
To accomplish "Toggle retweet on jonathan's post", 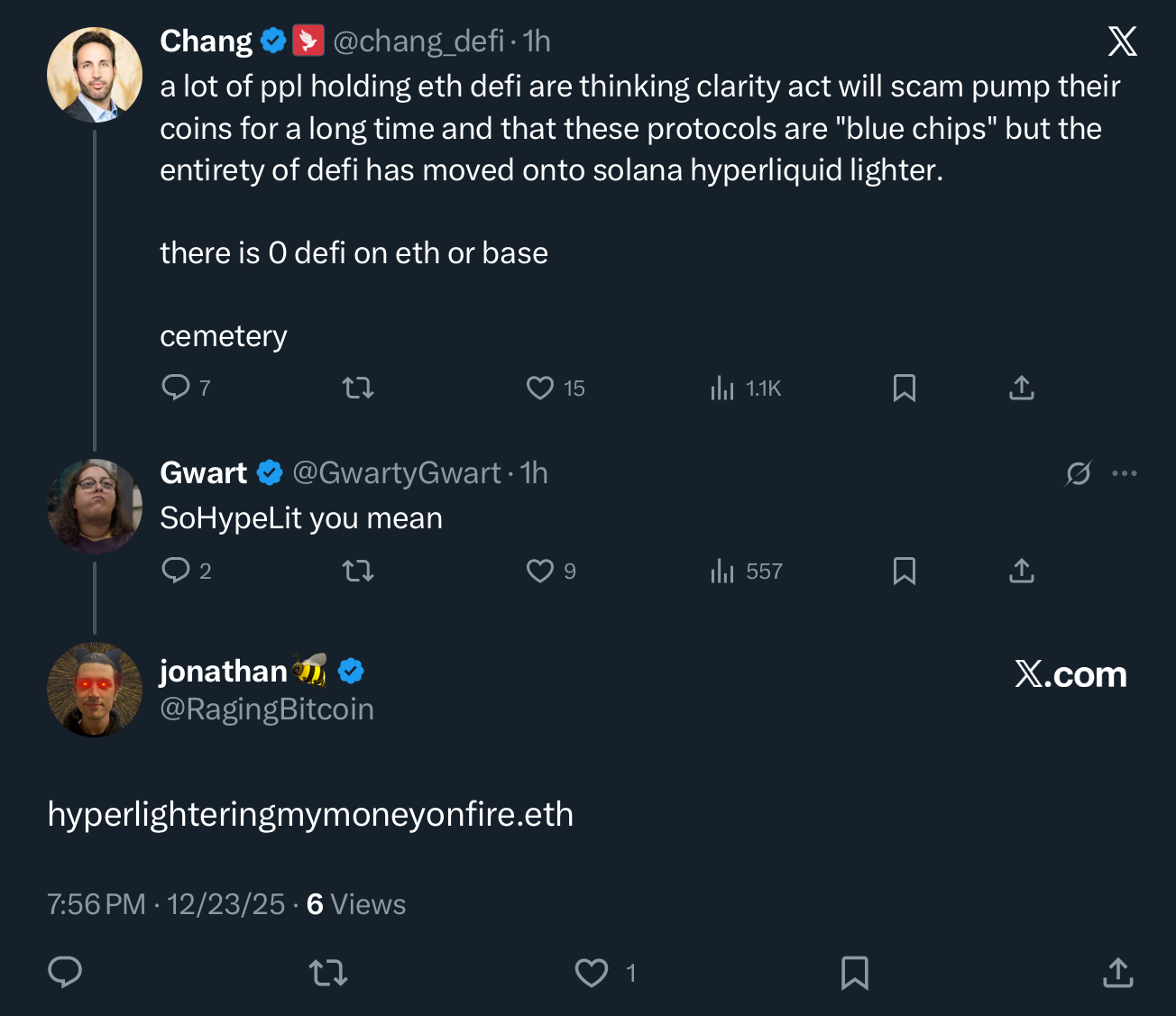I will 328,974.
